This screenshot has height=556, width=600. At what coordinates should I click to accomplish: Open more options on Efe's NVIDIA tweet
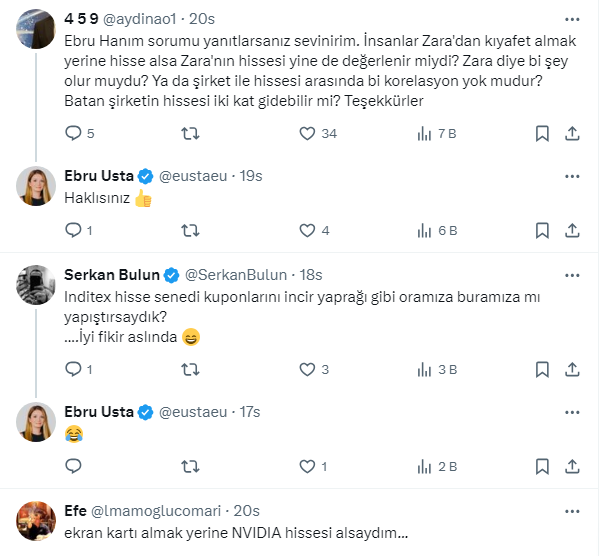572,511
